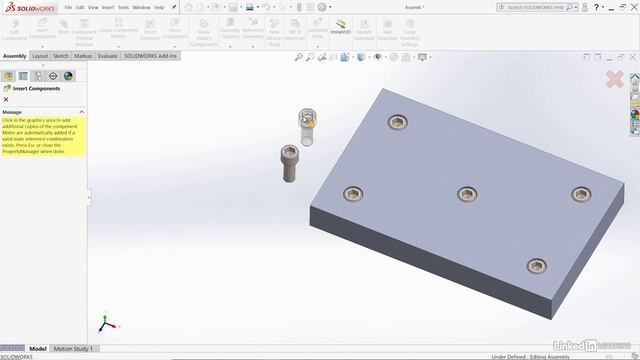Viewport: 640px width, 360px height.
Task: Switch to the PropertyManager tab icon
Action: [23, 76]
